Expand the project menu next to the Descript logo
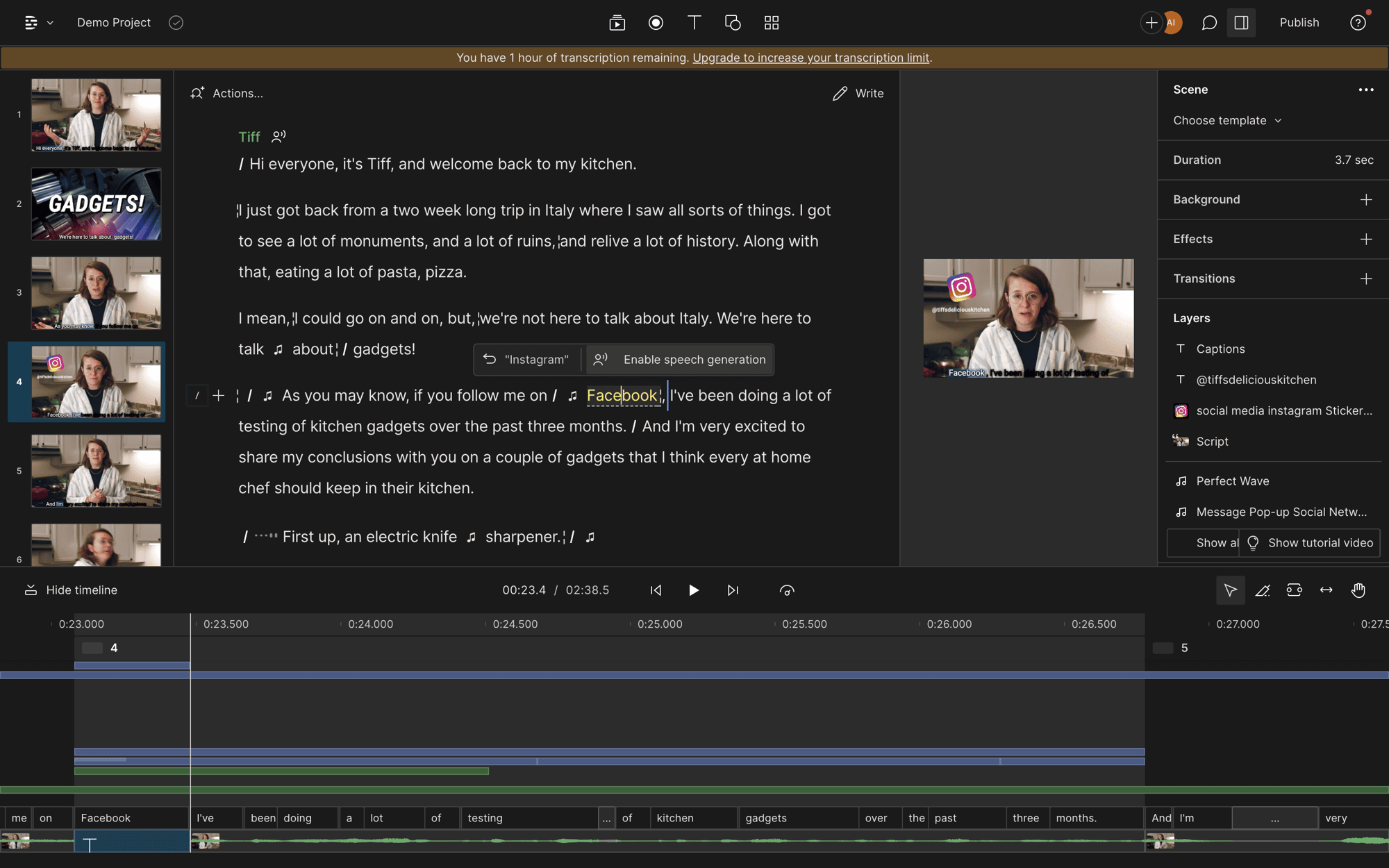Image resolution: width=1389 pixels, height=868 pixels. pos(49,22)
